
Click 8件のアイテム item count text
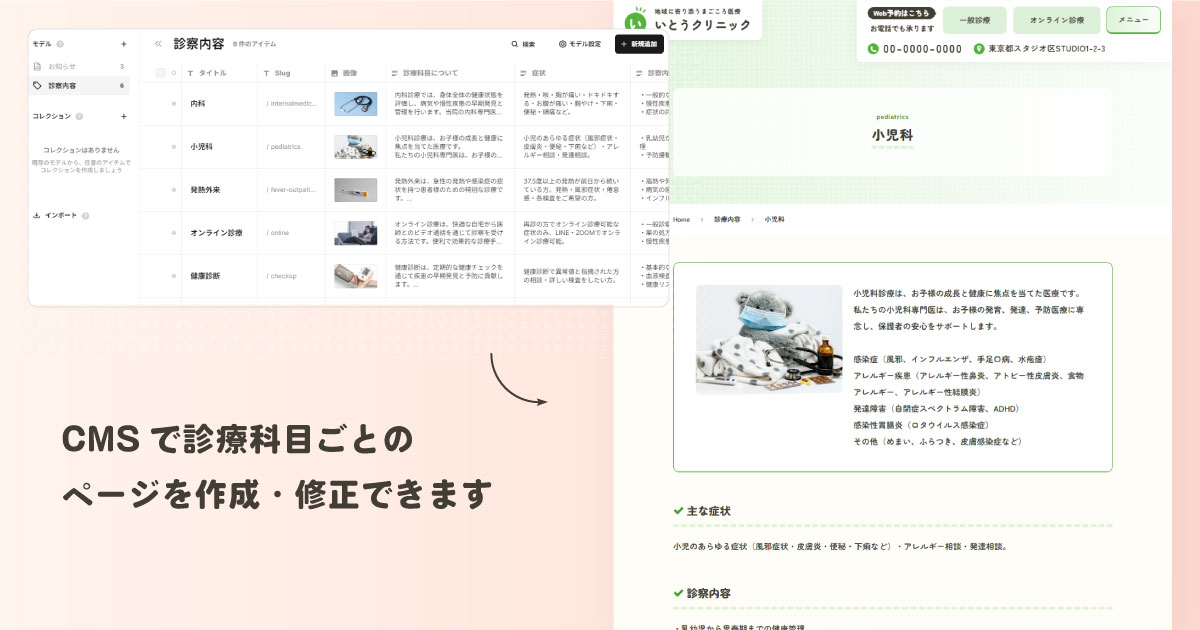[x=254, y=45]
